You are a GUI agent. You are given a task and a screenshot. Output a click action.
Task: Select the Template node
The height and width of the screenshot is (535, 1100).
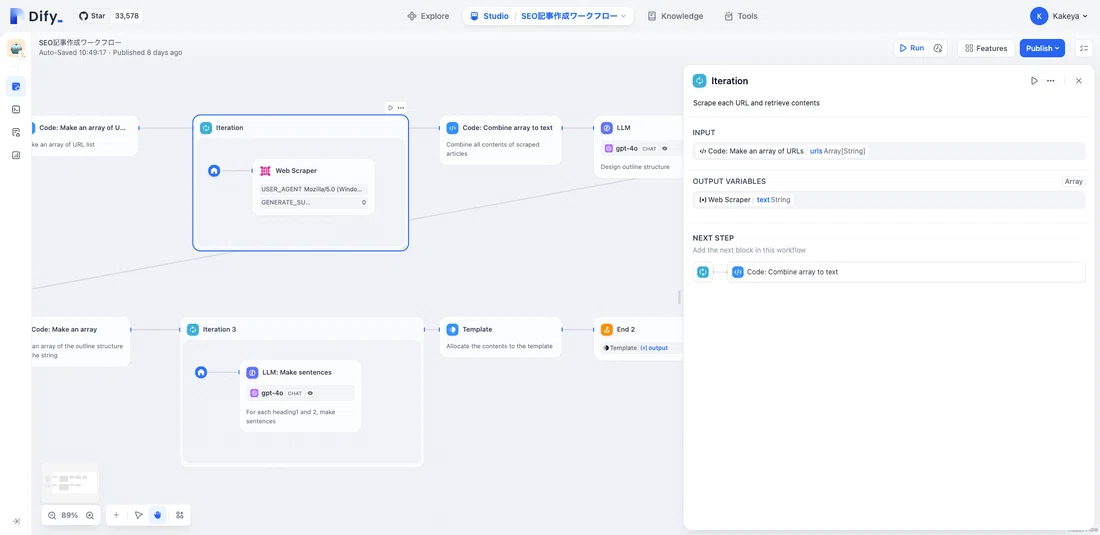click(501, 337)
